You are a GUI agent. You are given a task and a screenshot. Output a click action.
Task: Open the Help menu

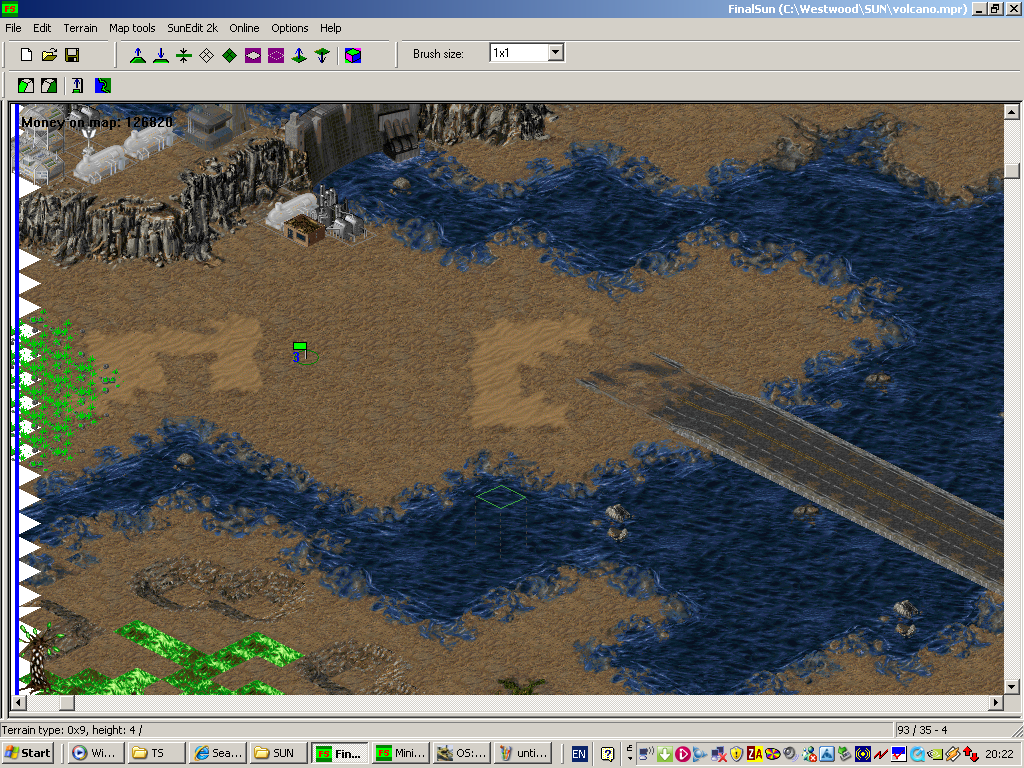point(330,28)
